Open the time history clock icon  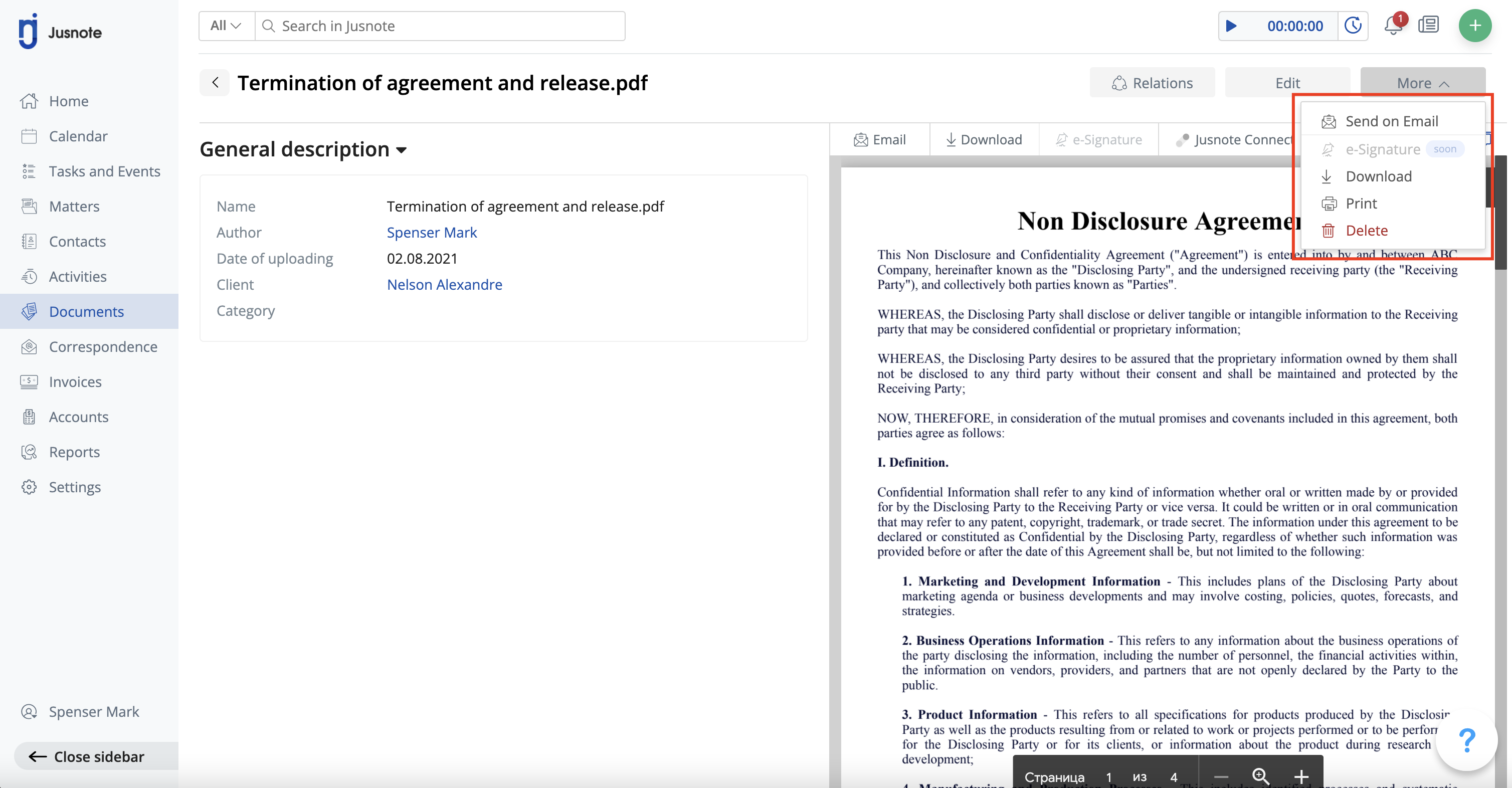pyautogui.click(x=1353, y=26)
